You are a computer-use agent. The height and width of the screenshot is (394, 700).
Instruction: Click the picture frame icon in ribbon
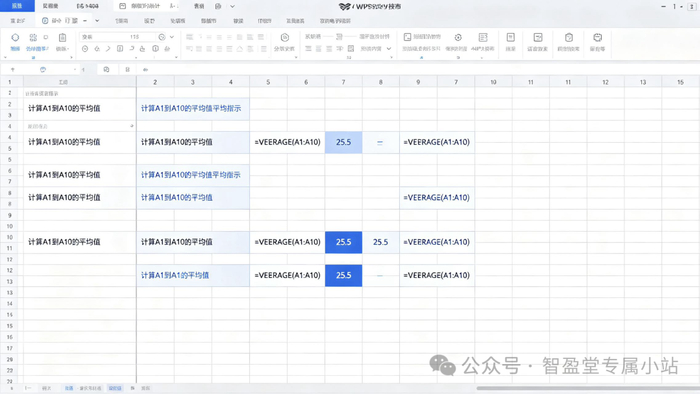(407, 37)
